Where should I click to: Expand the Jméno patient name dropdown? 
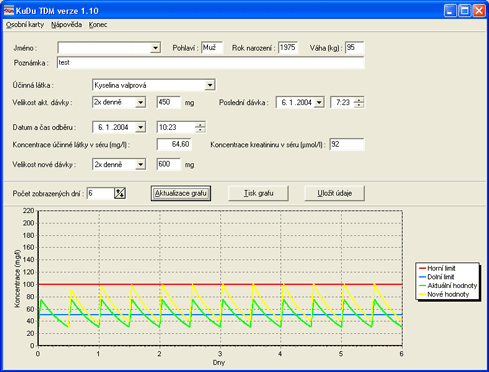tap(155, 48)
